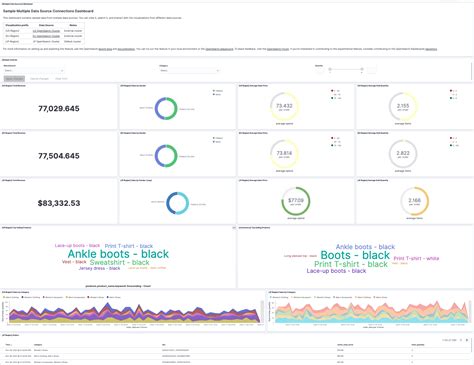
Task: Click the 2.166 average quantity gauge
Action: pyautogui.click(x=414, y=201)
